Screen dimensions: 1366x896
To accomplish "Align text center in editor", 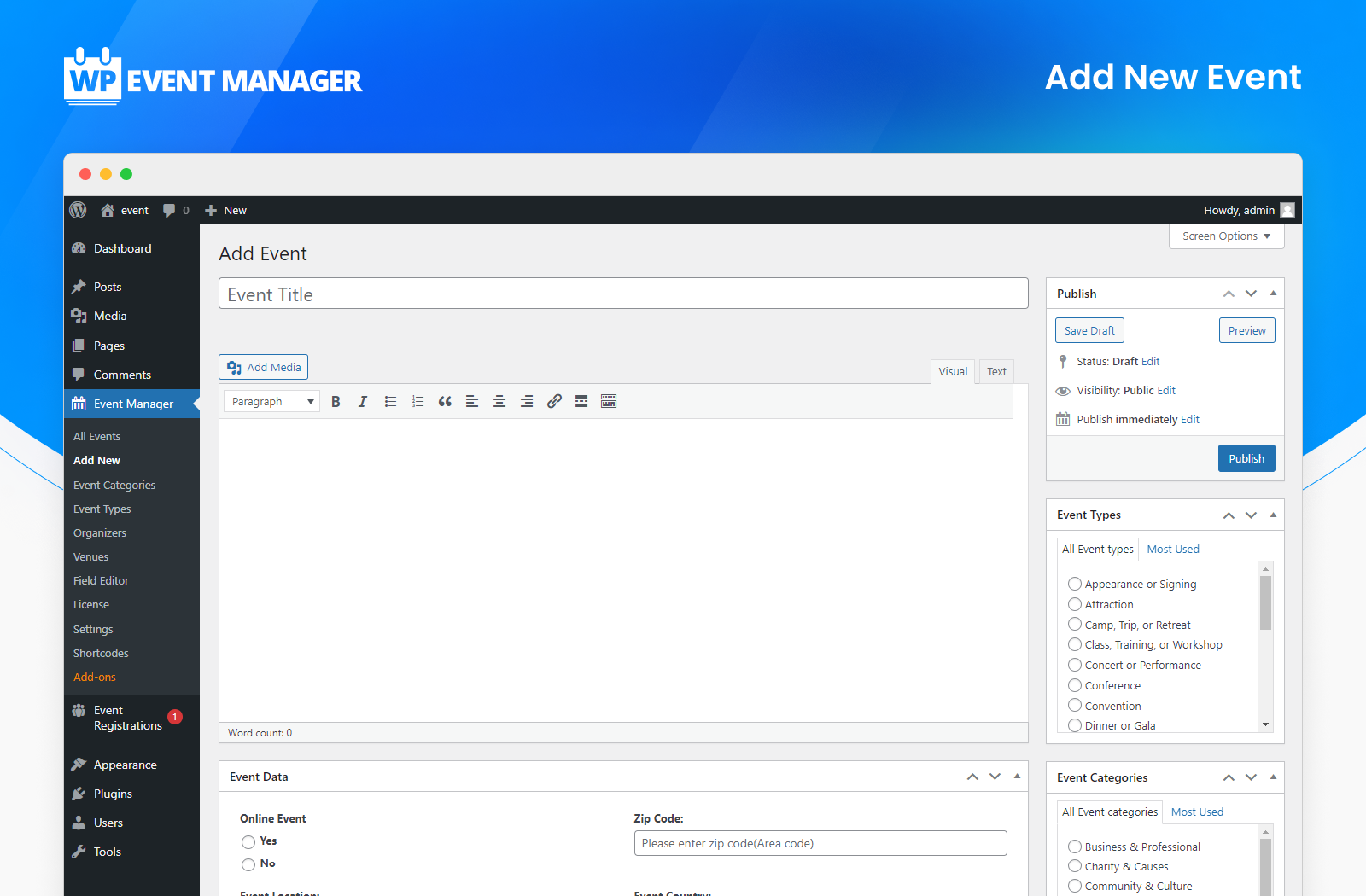I will (499, 401).
